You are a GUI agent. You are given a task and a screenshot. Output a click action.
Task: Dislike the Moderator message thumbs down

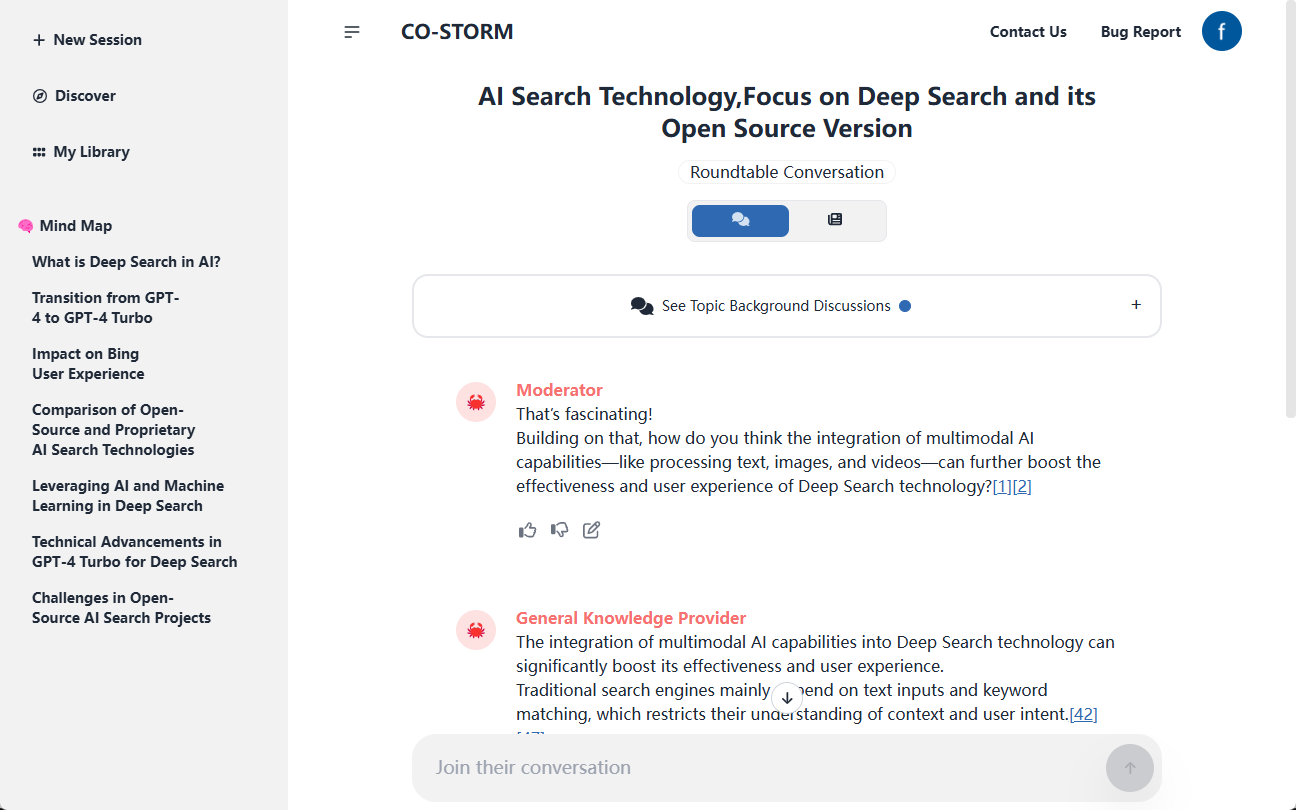(x=560, y=530)
